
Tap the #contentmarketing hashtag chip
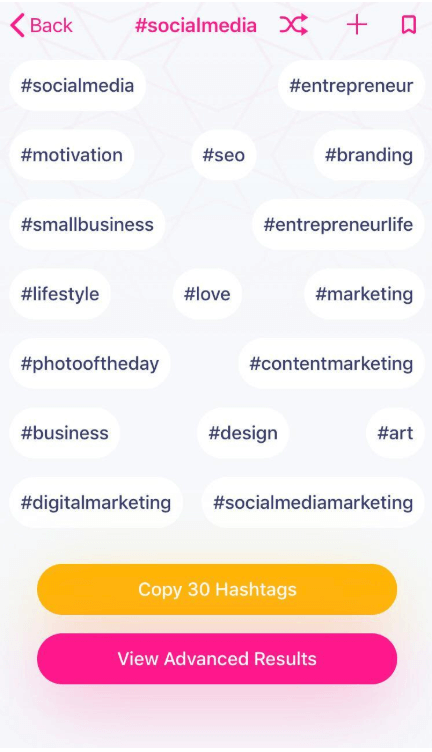[x=331, y=364]
